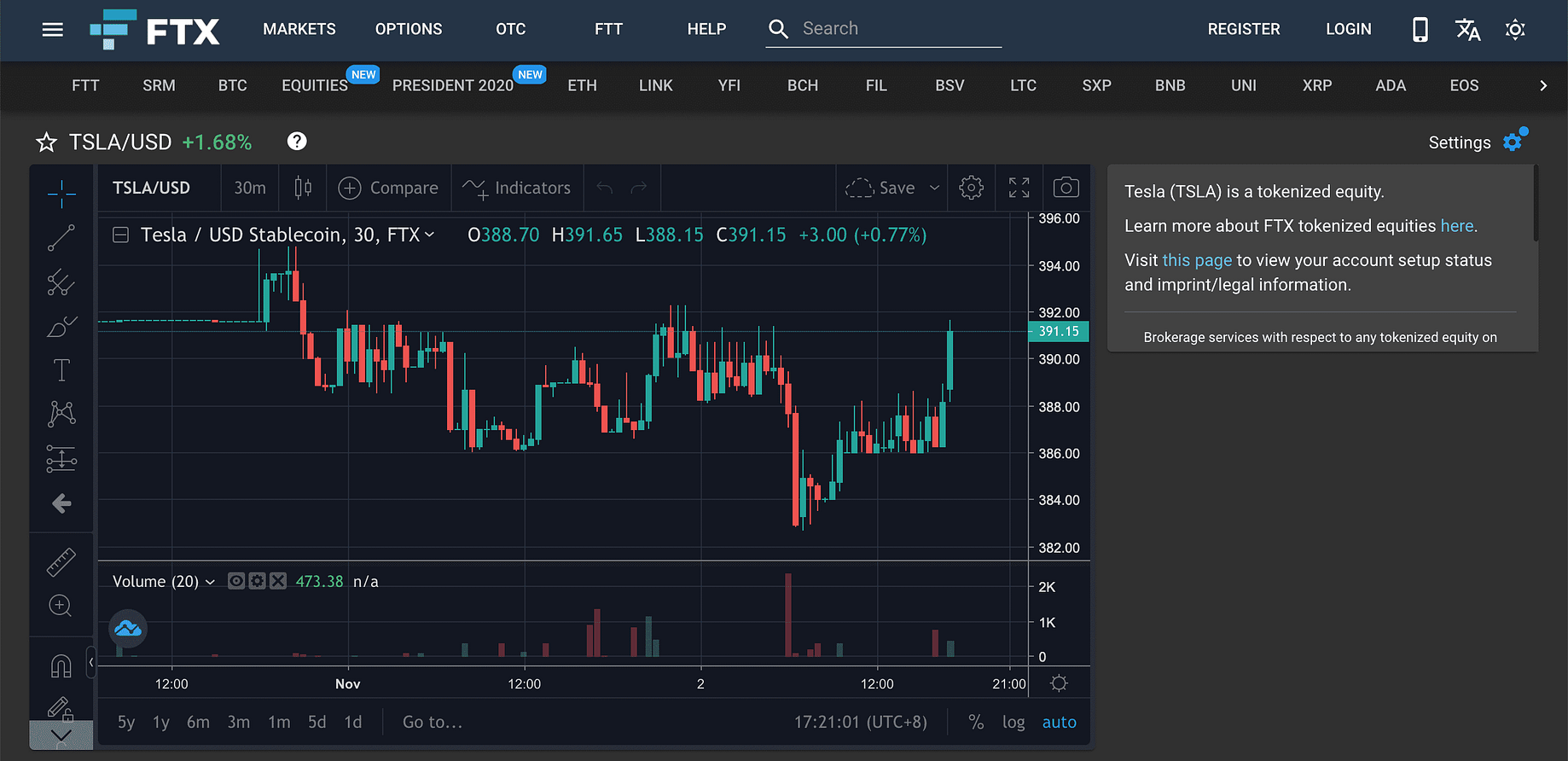Remove the Volume indicator
The width and height of the screenshot is (1568, 761).
coord(278,581)
